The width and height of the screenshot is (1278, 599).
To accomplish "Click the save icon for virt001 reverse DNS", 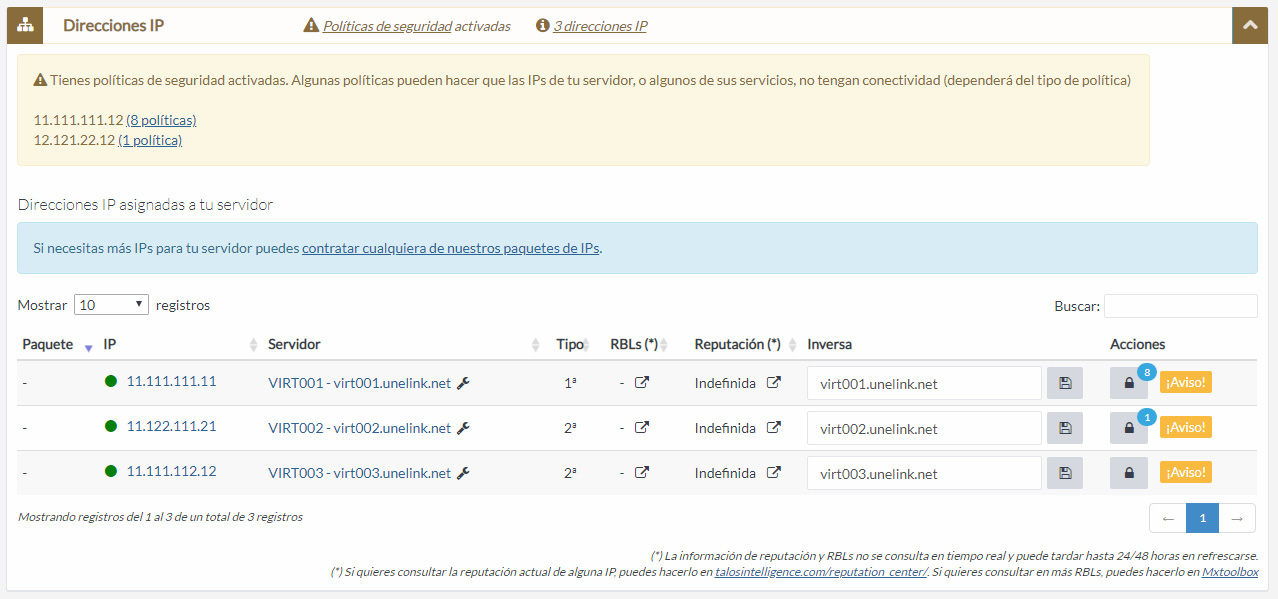I will 1064,383.
